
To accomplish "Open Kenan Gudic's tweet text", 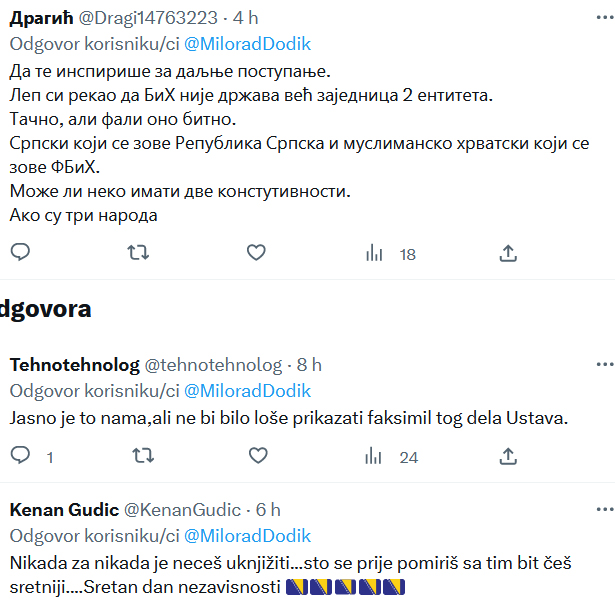I will tap(290, 575).
